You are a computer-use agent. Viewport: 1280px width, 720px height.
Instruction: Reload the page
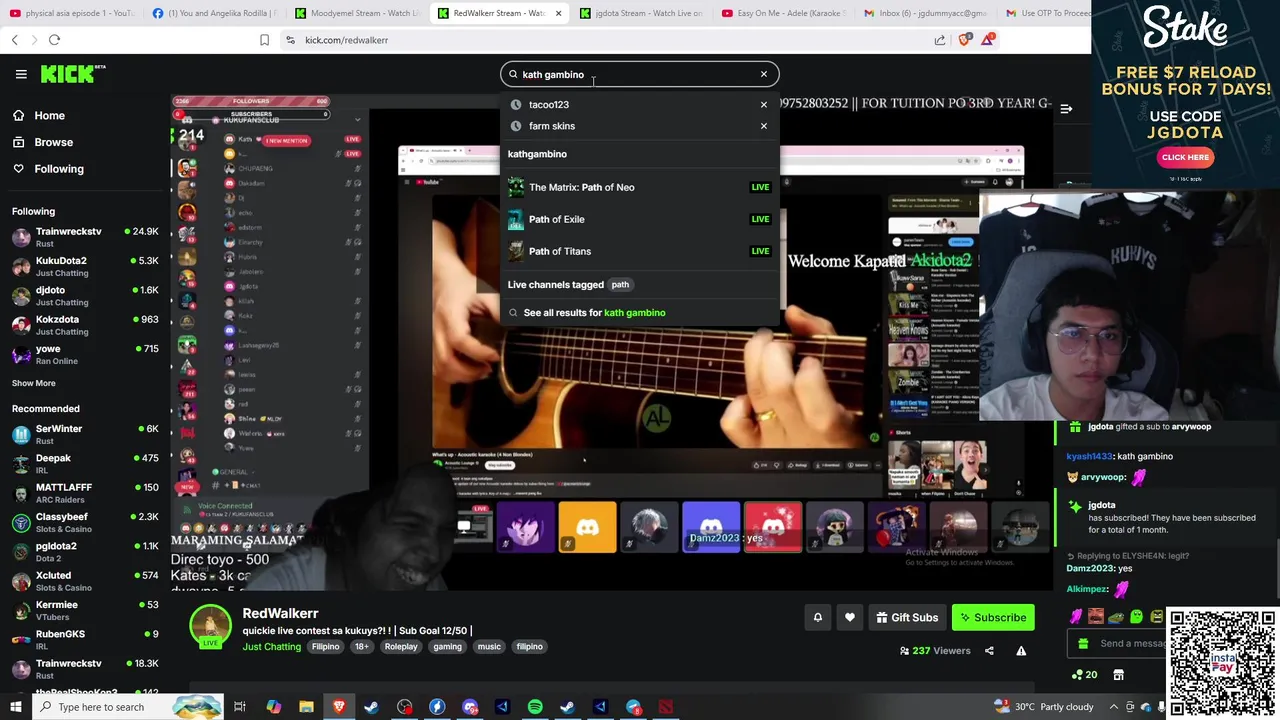pyautogui.click(x=54, y=40)
